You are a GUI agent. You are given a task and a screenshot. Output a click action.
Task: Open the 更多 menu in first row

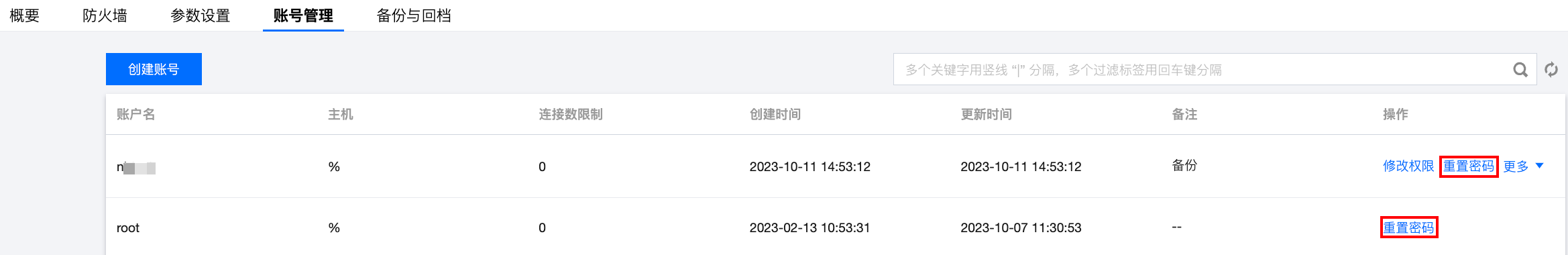(x=1516, y=166)
